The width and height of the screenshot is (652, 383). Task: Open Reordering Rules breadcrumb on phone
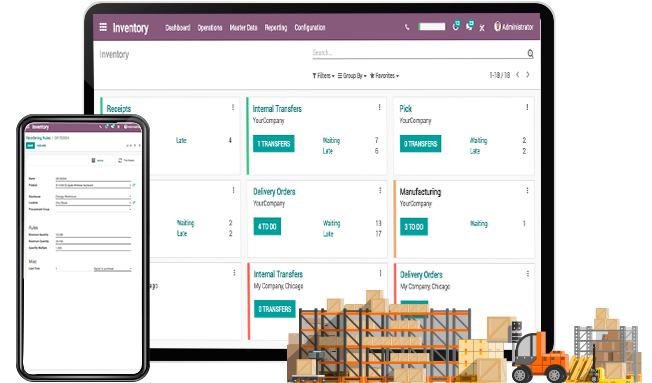[x=38, y=138]
